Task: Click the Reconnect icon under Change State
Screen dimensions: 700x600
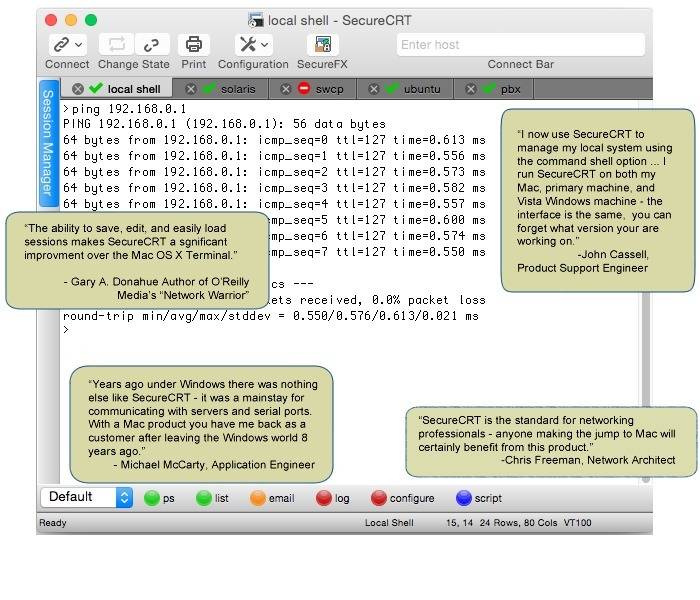Action: [x=117, y=45]
